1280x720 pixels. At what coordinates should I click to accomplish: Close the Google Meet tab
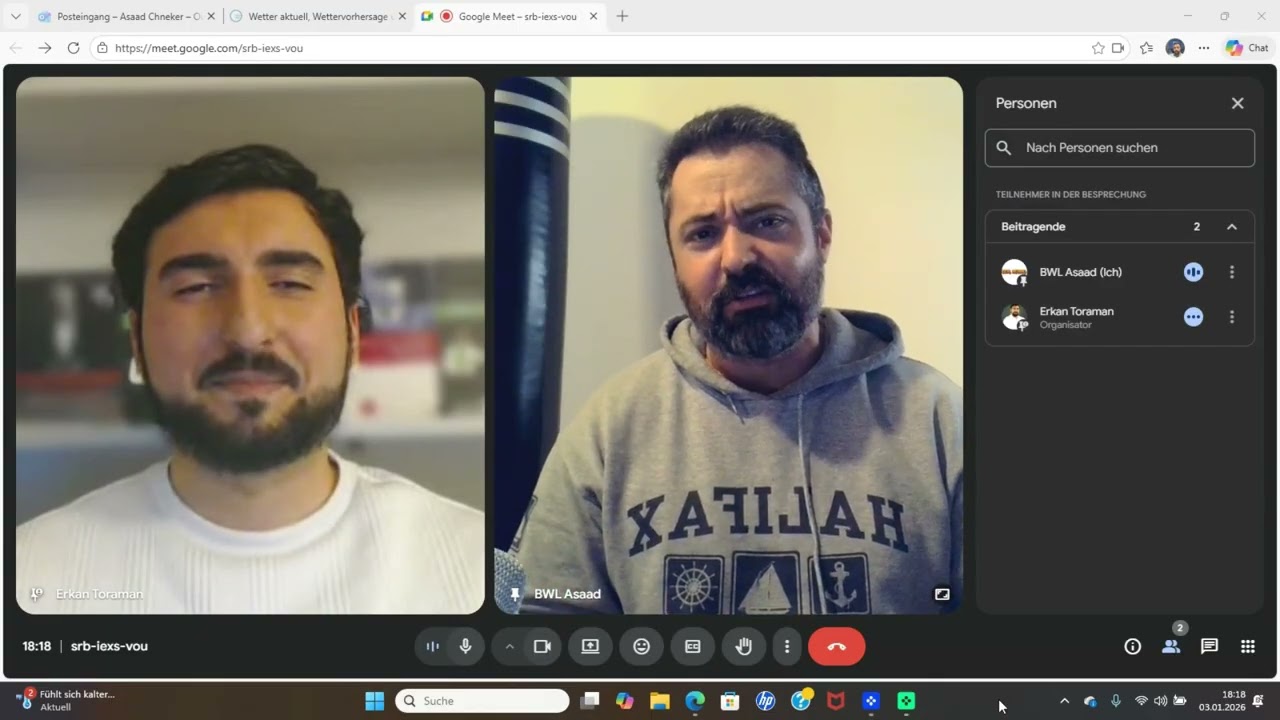[593, 16]
